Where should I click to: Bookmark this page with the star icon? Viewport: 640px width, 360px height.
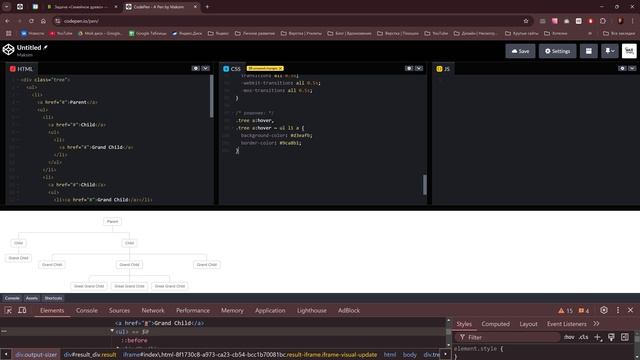526,21
